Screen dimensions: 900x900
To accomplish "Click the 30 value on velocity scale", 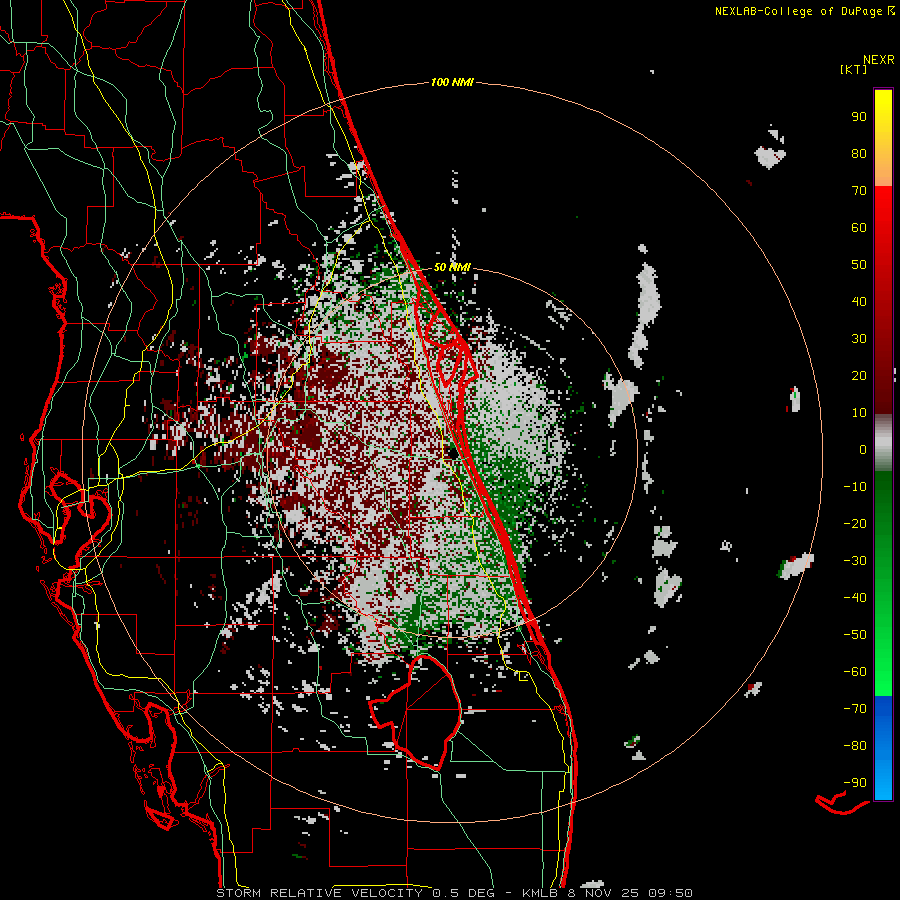I will pyautogui.click(x=859, y=339).
